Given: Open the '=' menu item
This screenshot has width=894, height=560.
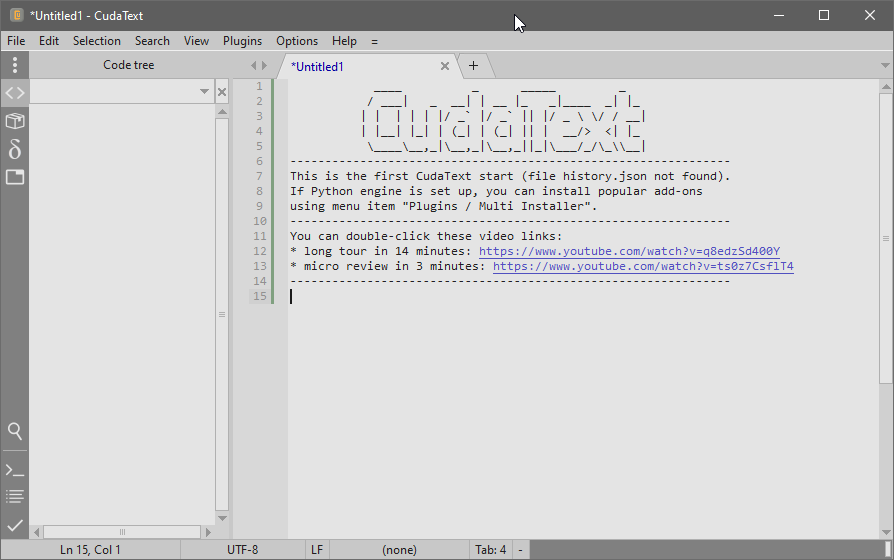Looking at the screenshot, I should pyautogui.click(x=375, y=41).
